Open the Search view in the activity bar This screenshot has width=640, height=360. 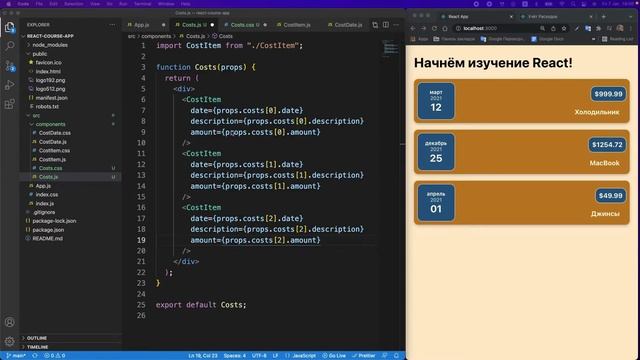point(9,46)
